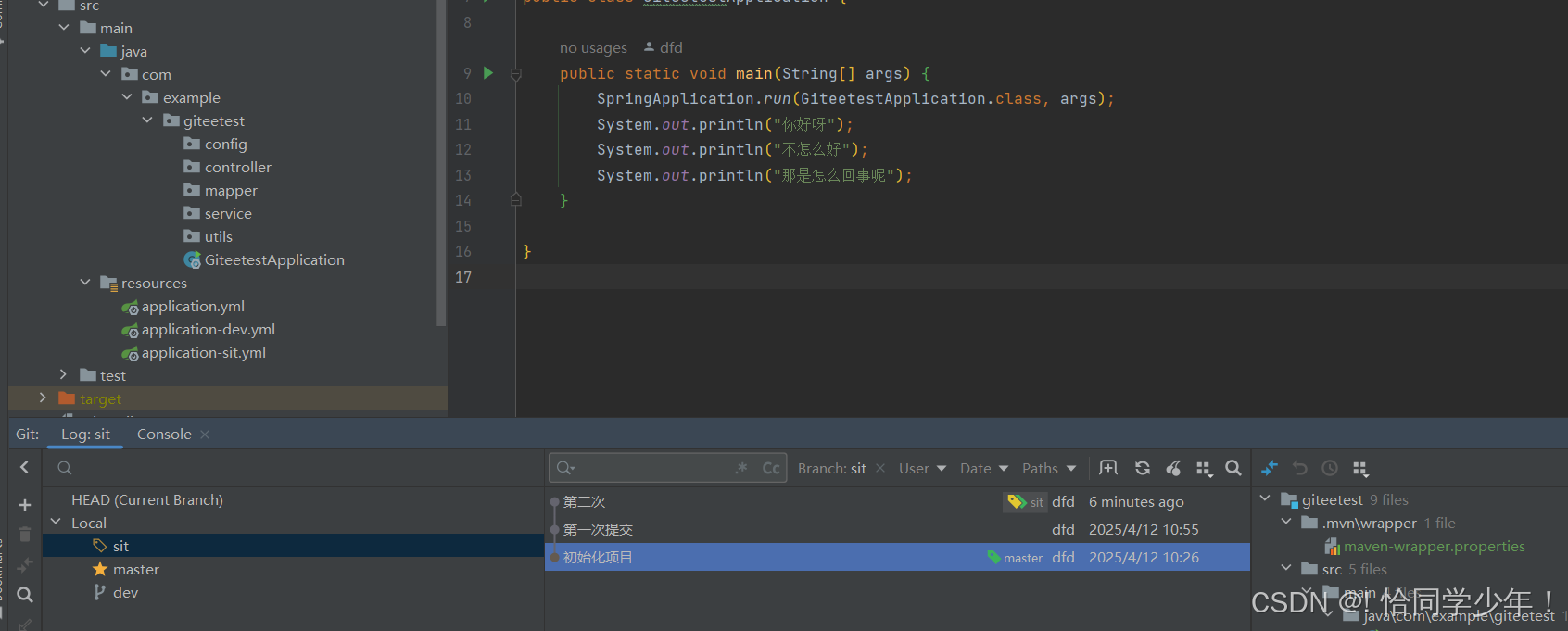Image resolution: width=1568 pixels, height=631 pixels.
Task: Click the application.yml Spring config icon
Action: point(130,307)
